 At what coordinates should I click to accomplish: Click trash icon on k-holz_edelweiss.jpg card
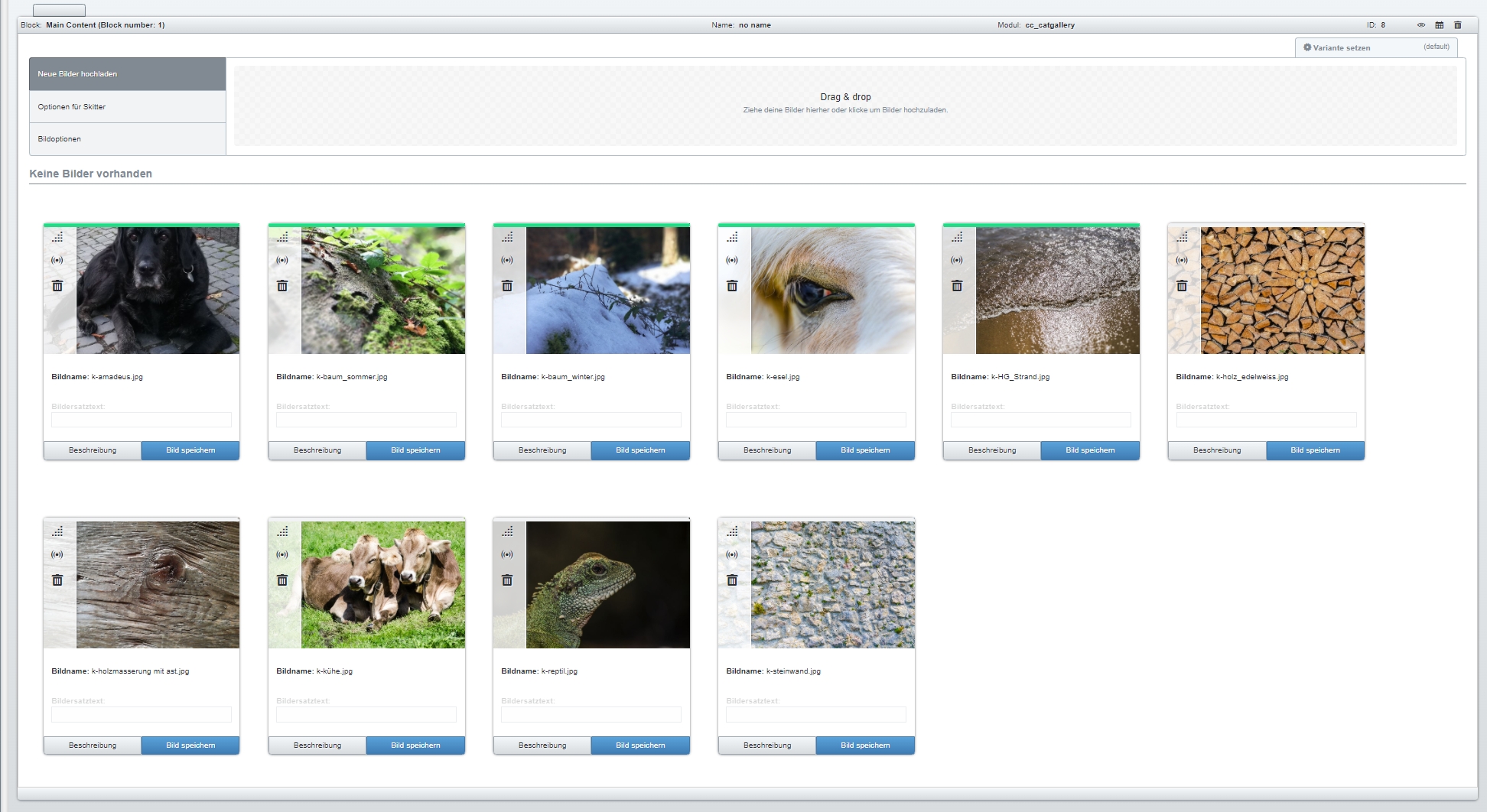pyautogui.click(x=1182, y=286)
